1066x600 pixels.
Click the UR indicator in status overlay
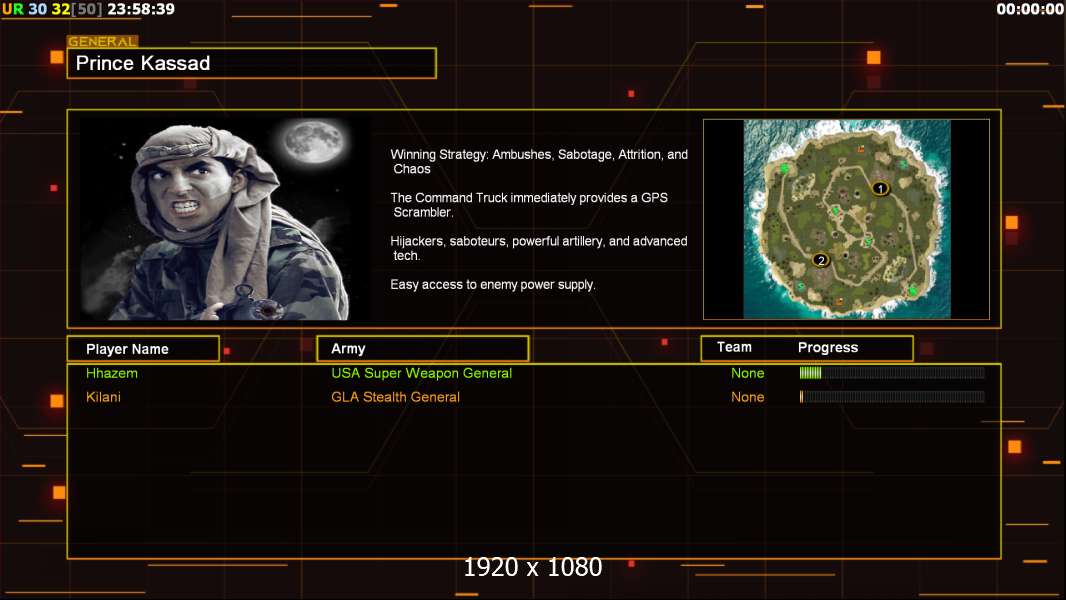coord(12,9)
